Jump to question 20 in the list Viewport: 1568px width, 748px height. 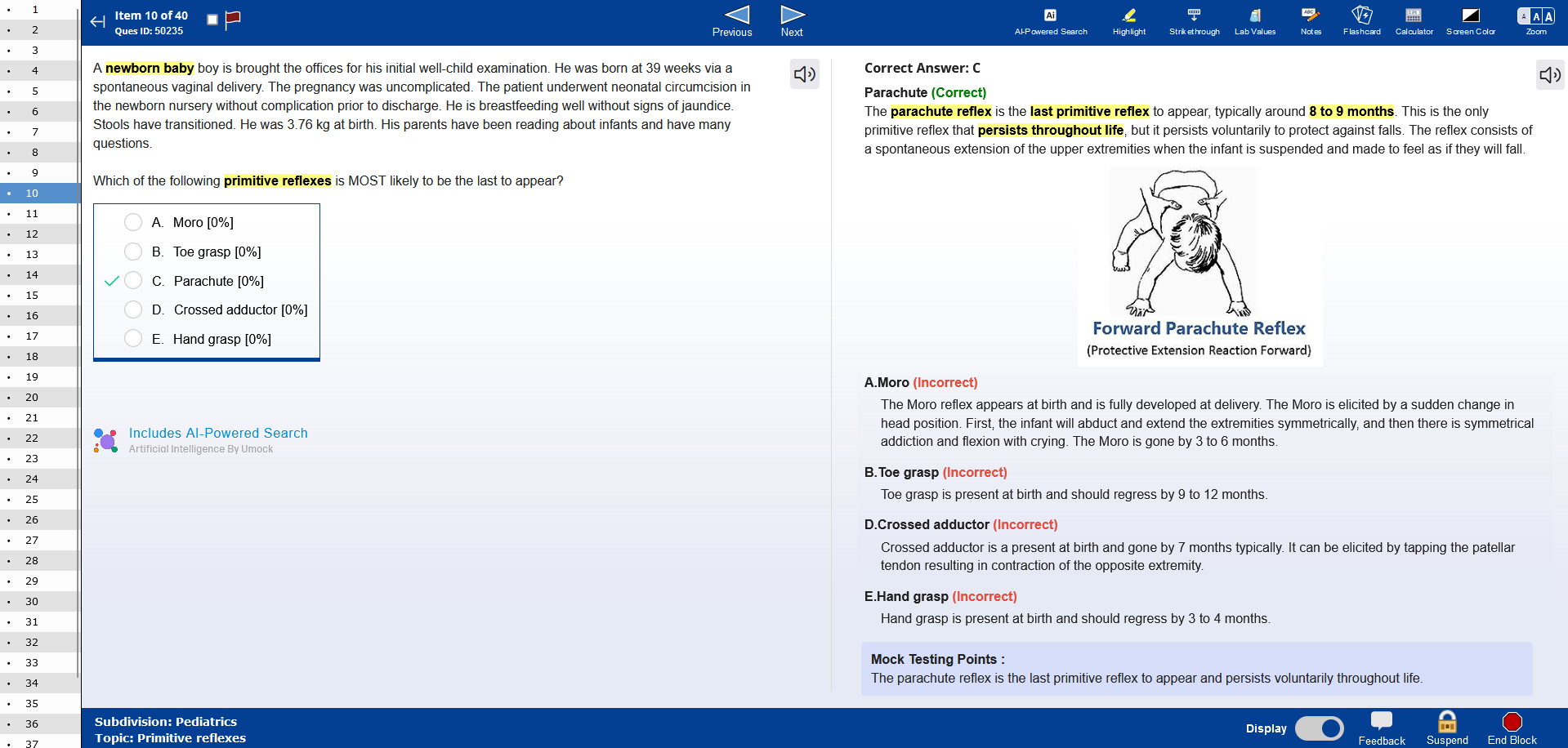tap(39, 397)
